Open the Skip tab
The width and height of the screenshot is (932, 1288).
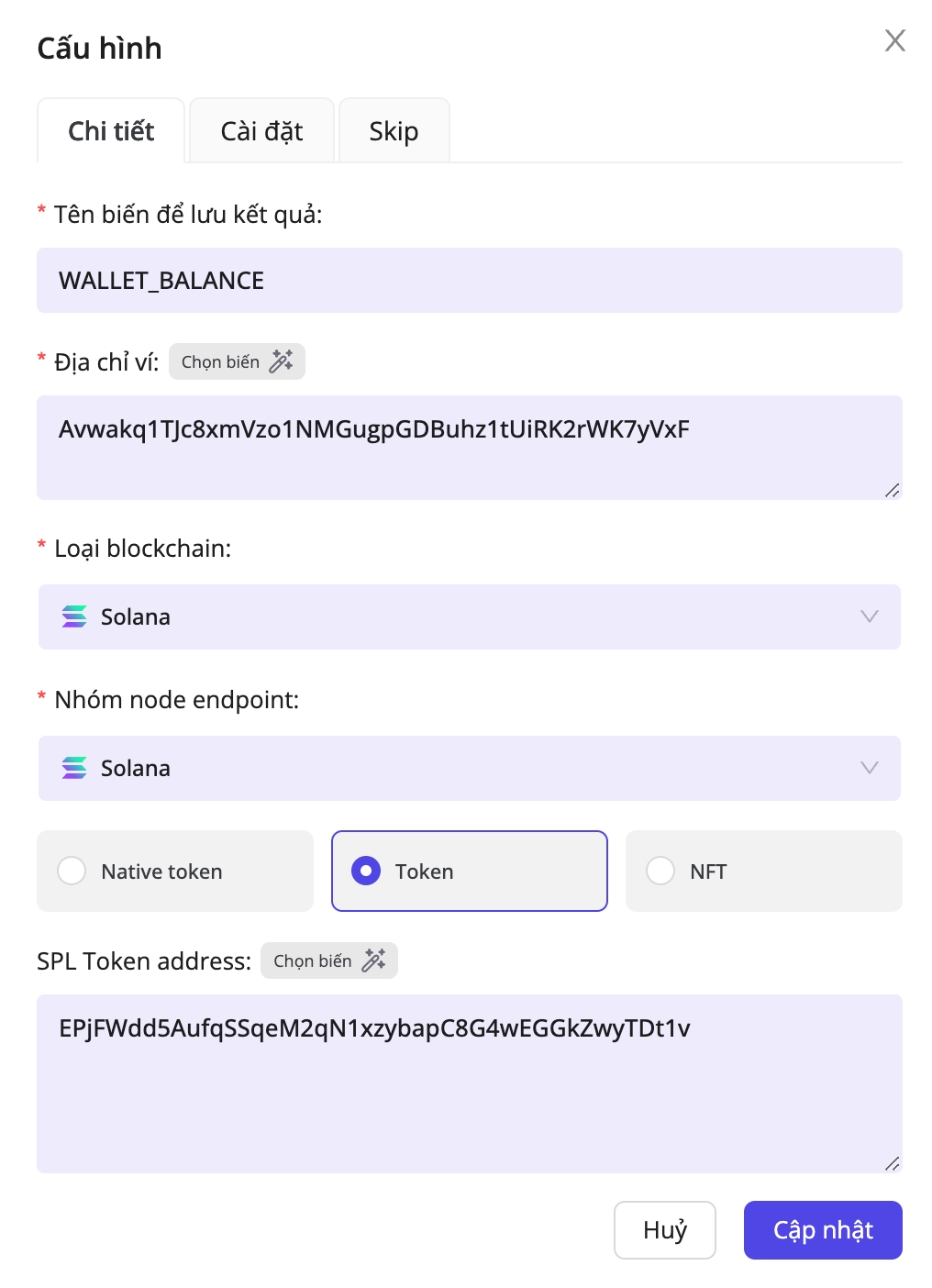(x=394, y=131)
